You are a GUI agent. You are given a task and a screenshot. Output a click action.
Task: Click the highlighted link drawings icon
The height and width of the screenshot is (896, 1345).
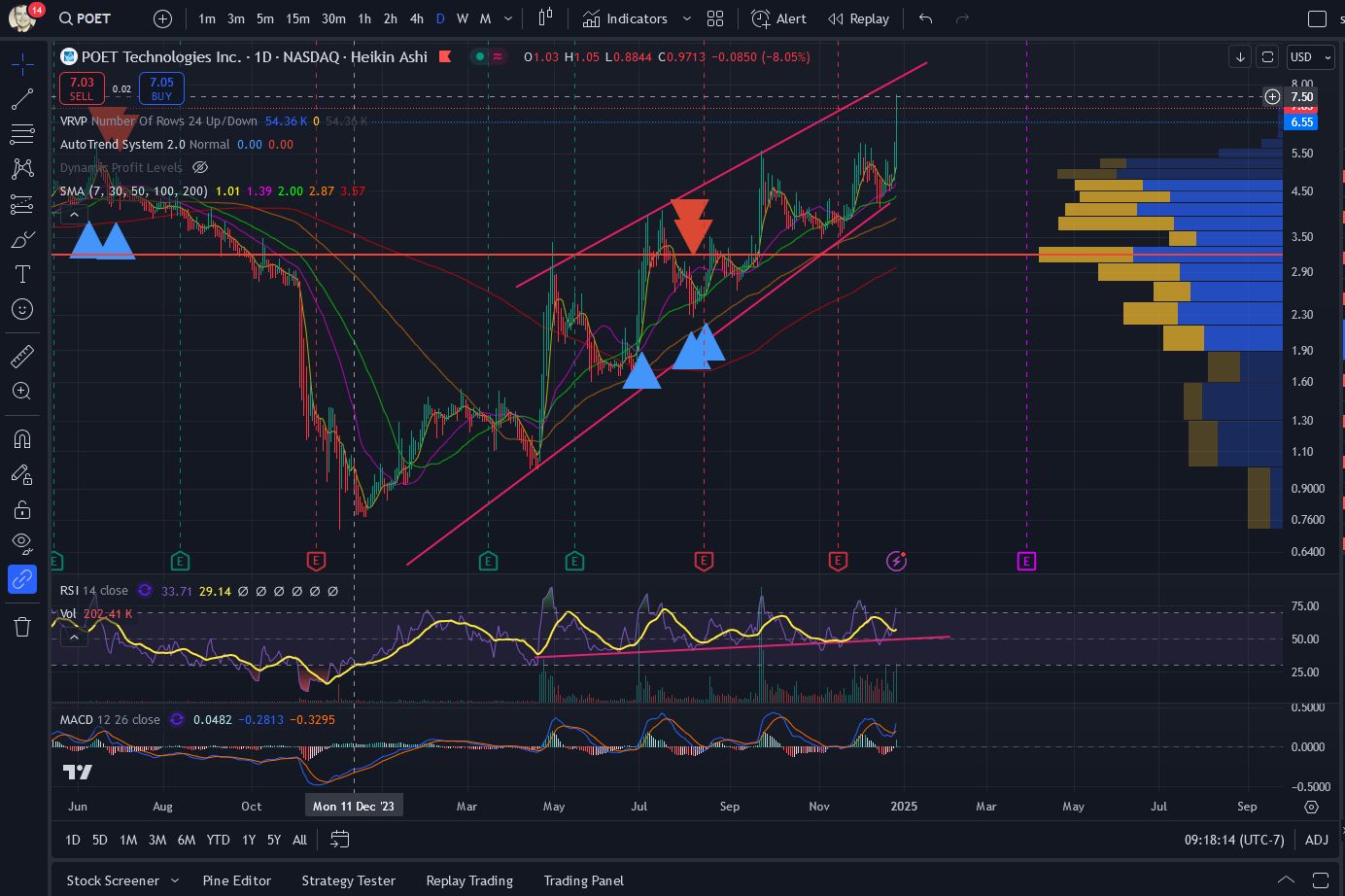[22, 579]
